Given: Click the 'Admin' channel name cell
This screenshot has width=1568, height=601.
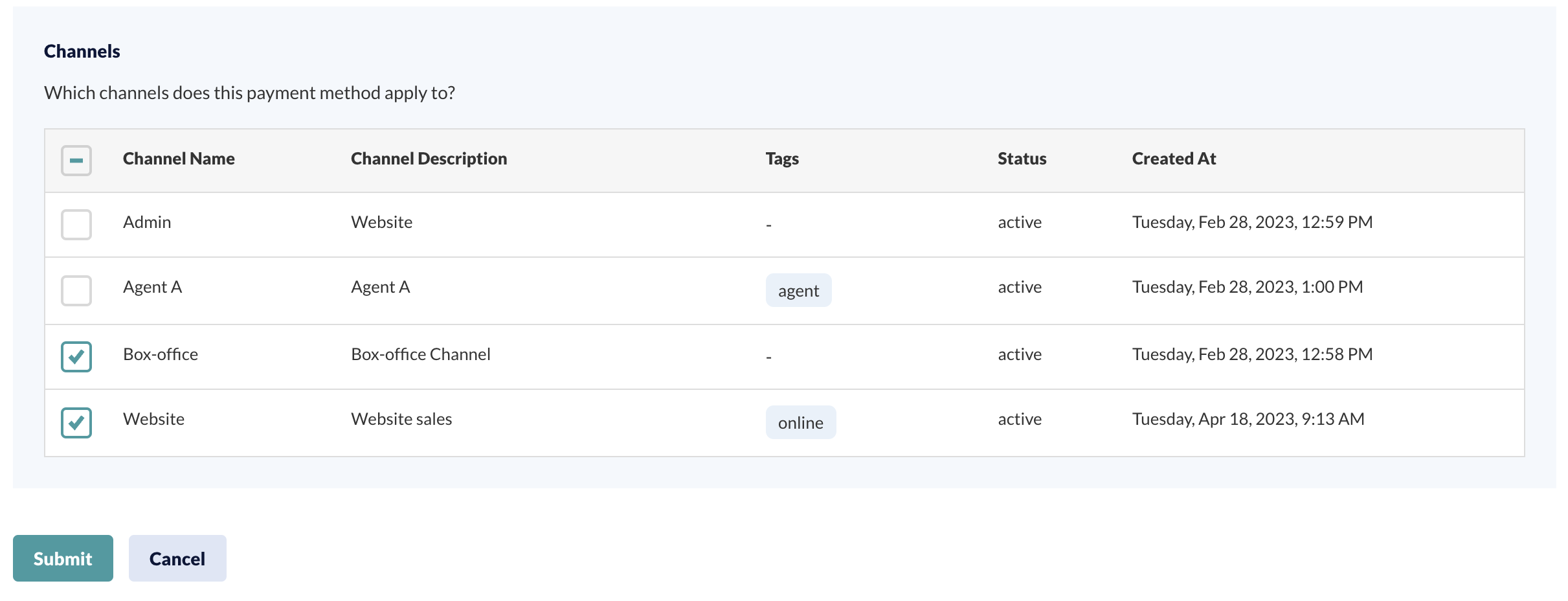Looking at the screenshot, I should [x=147, y=222].
